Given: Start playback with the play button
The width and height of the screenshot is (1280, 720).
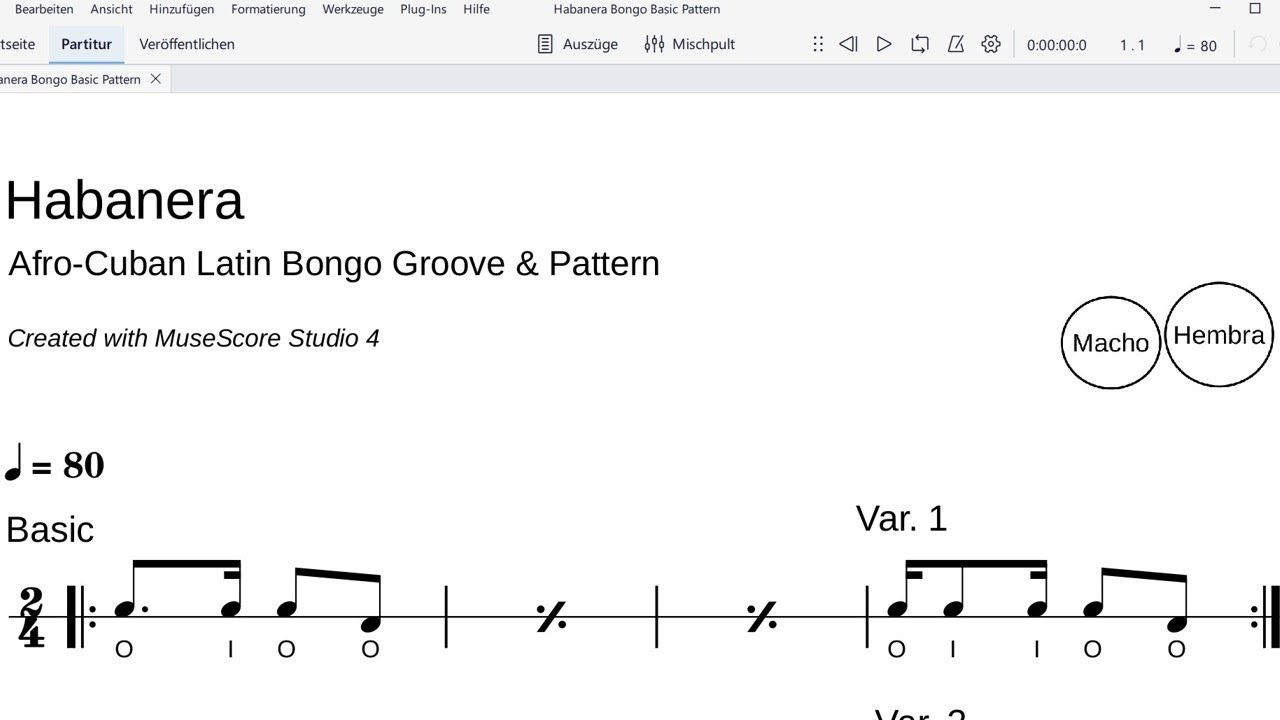Looking at the screenshot, I should pyautogui.click(x=884, y=44).
